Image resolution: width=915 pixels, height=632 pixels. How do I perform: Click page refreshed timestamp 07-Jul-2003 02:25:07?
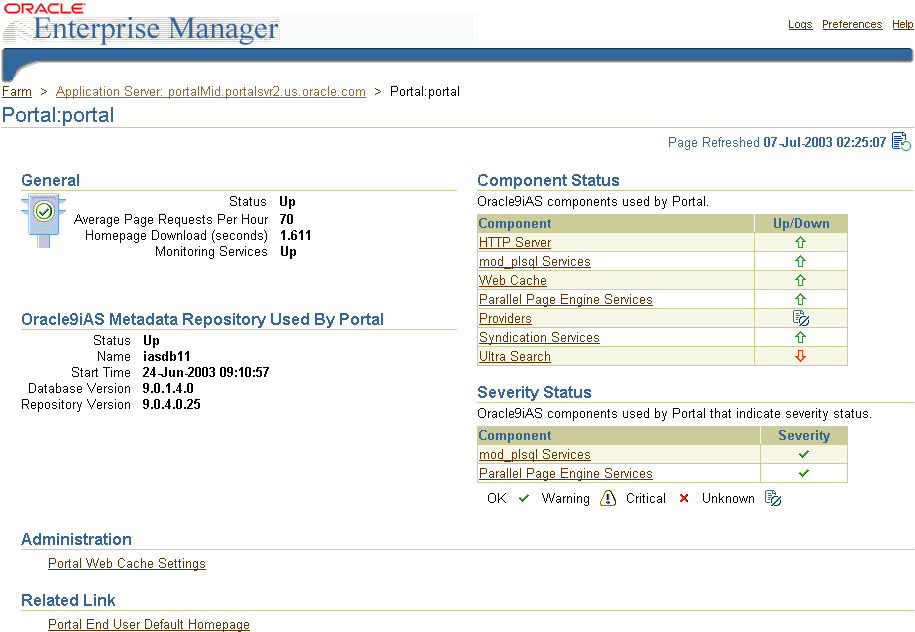(x=825, y=142)
